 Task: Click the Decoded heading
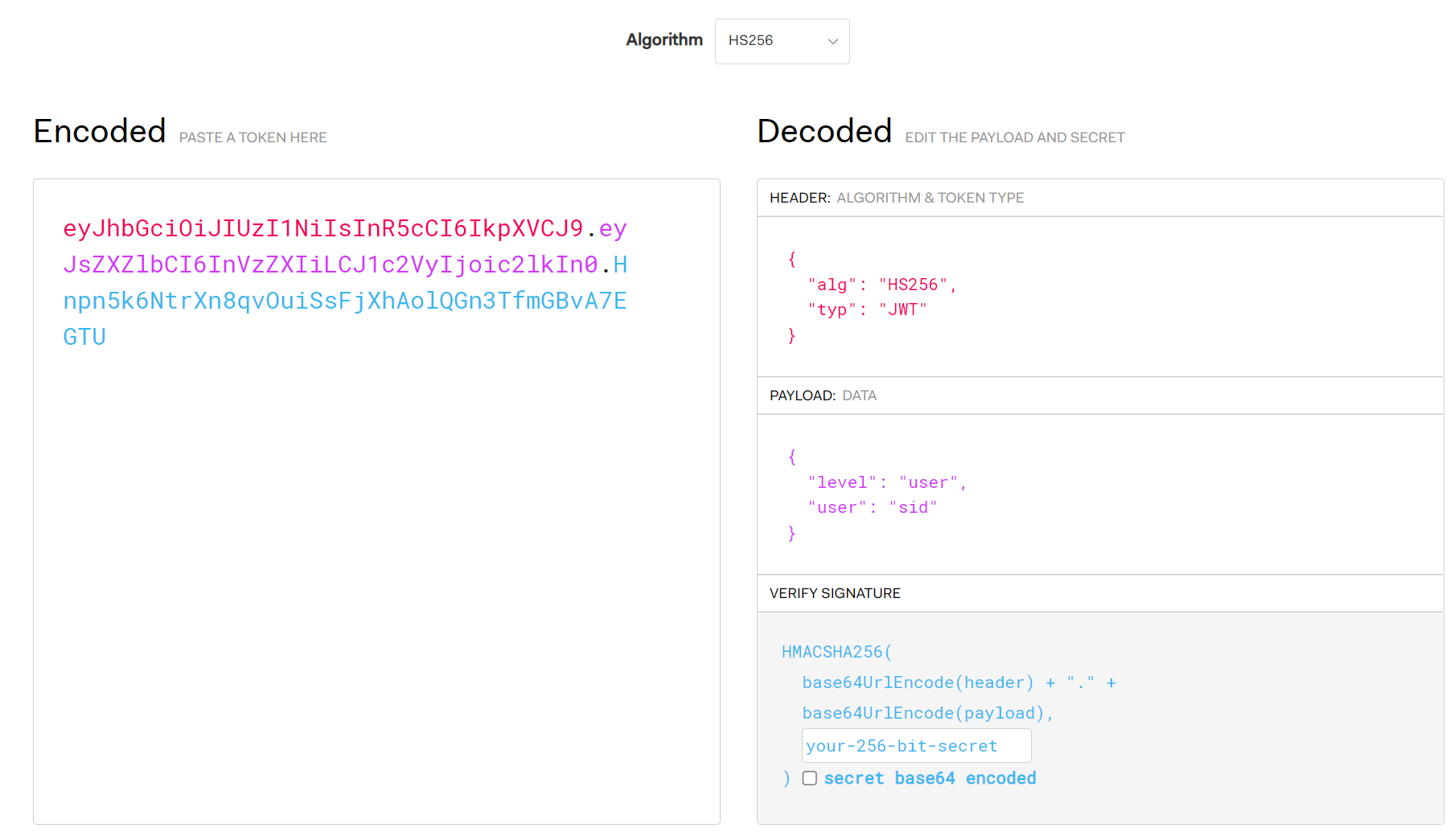pos(824,131)
